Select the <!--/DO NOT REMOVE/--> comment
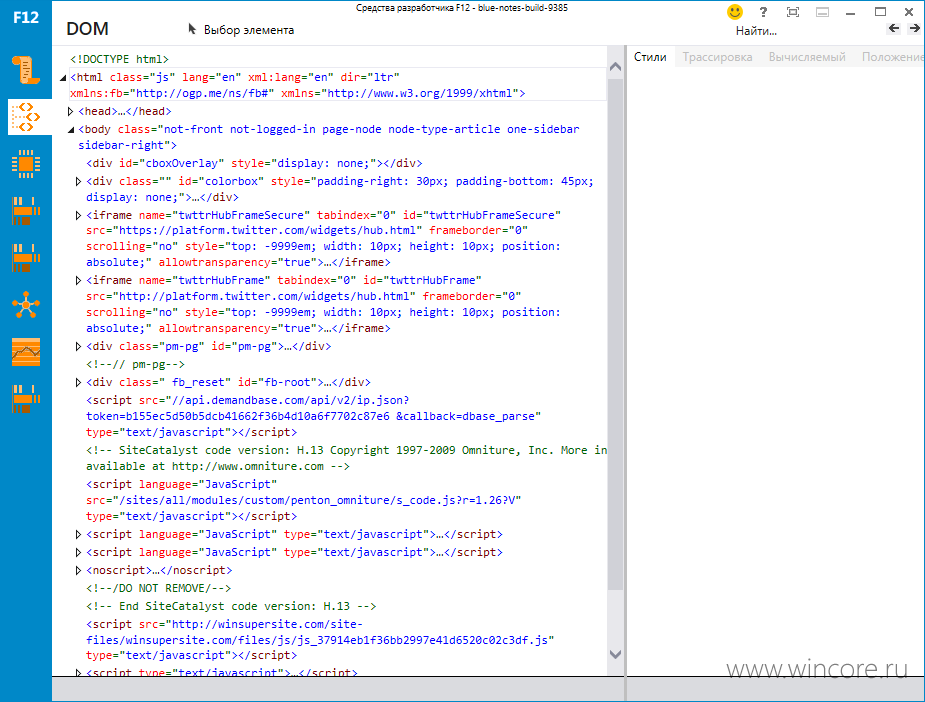The width and height of the screenshot is (925, 702). (159, 588)
